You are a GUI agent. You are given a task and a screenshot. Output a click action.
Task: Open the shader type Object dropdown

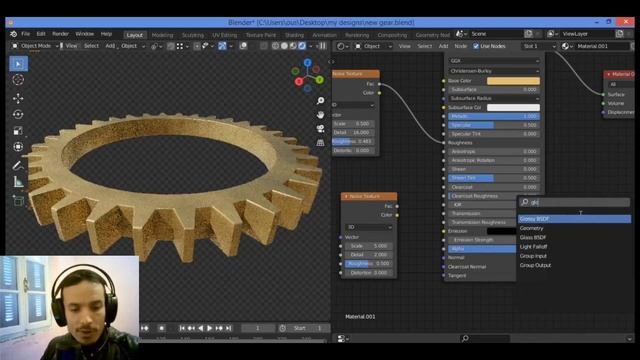click(x=373, y=46)
